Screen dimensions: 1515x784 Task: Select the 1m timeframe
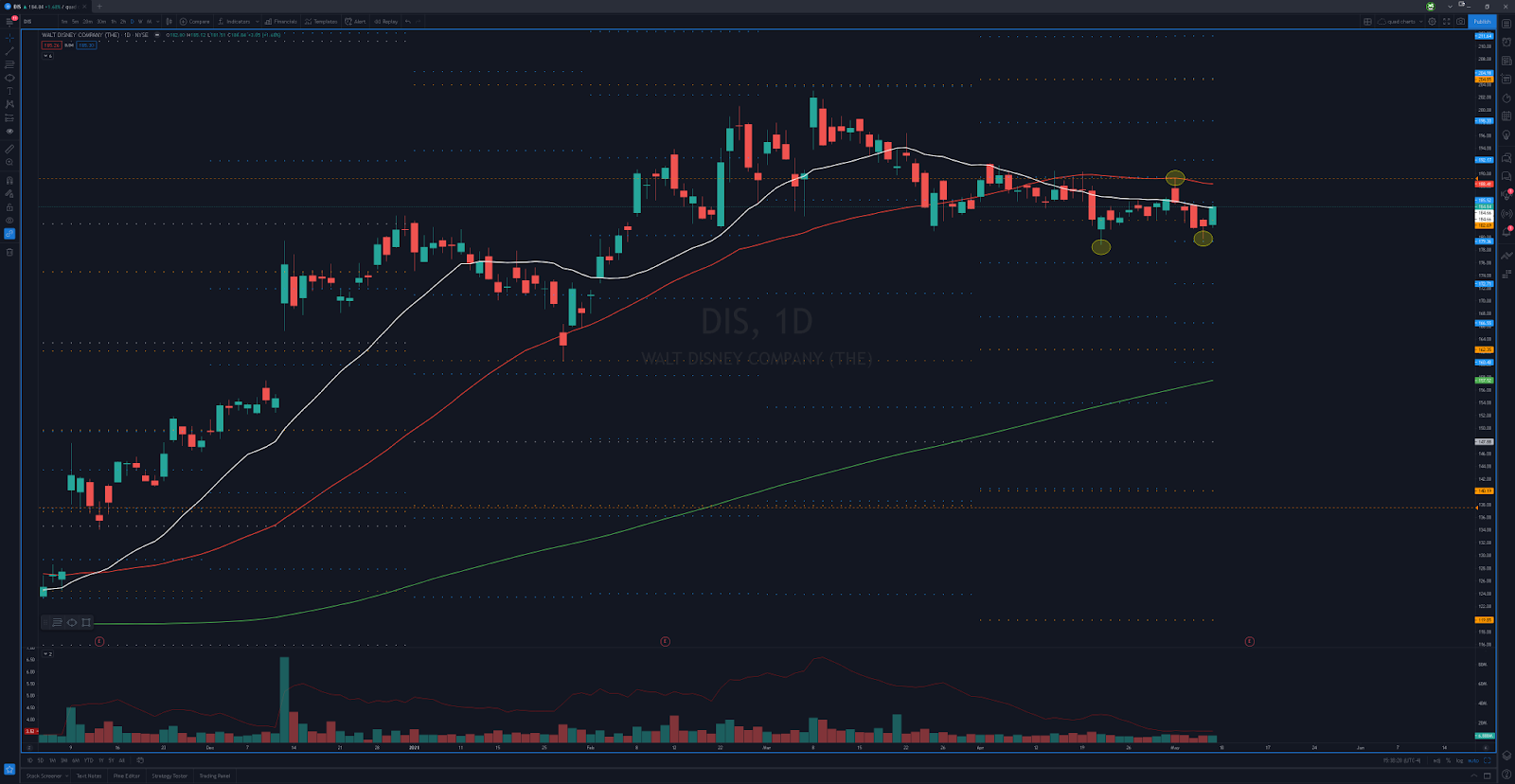(x=64, y=21)
